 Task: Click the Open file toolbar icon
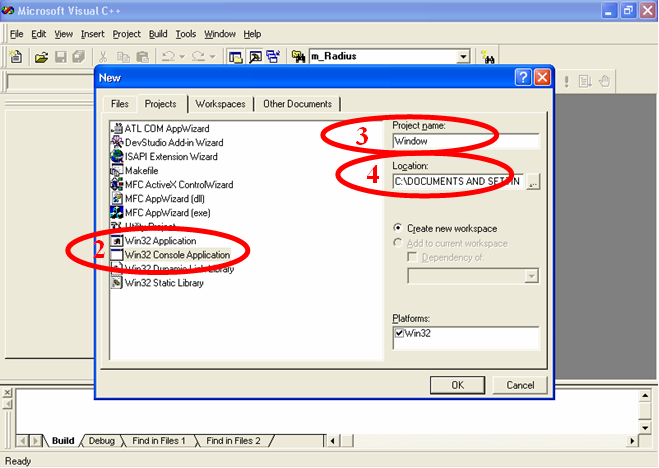tap(42, 57)
